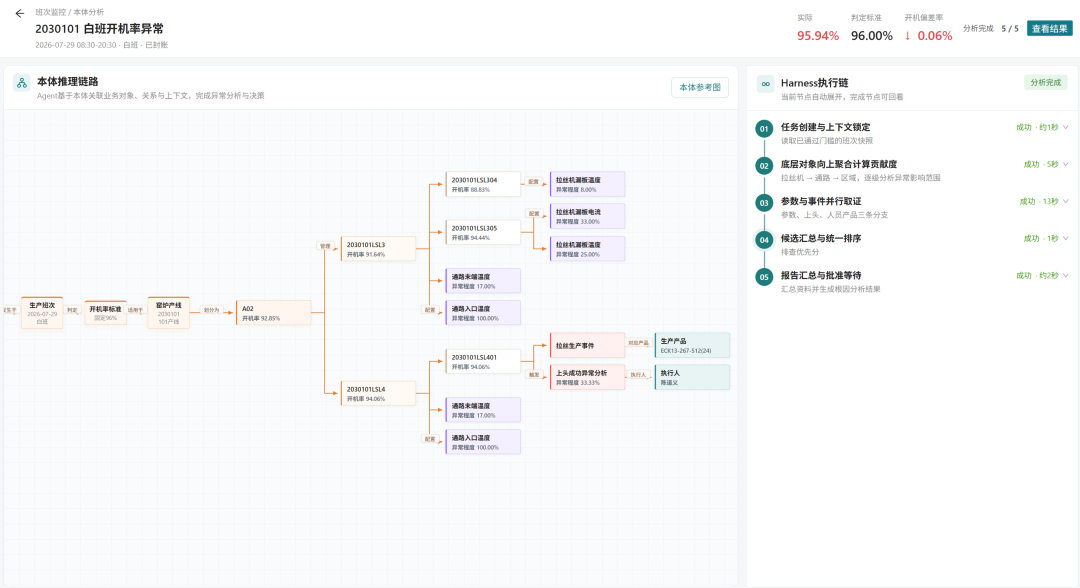
Task: Expand the 参数与事件并行取证 step chevron
Action: point(1066,202)
